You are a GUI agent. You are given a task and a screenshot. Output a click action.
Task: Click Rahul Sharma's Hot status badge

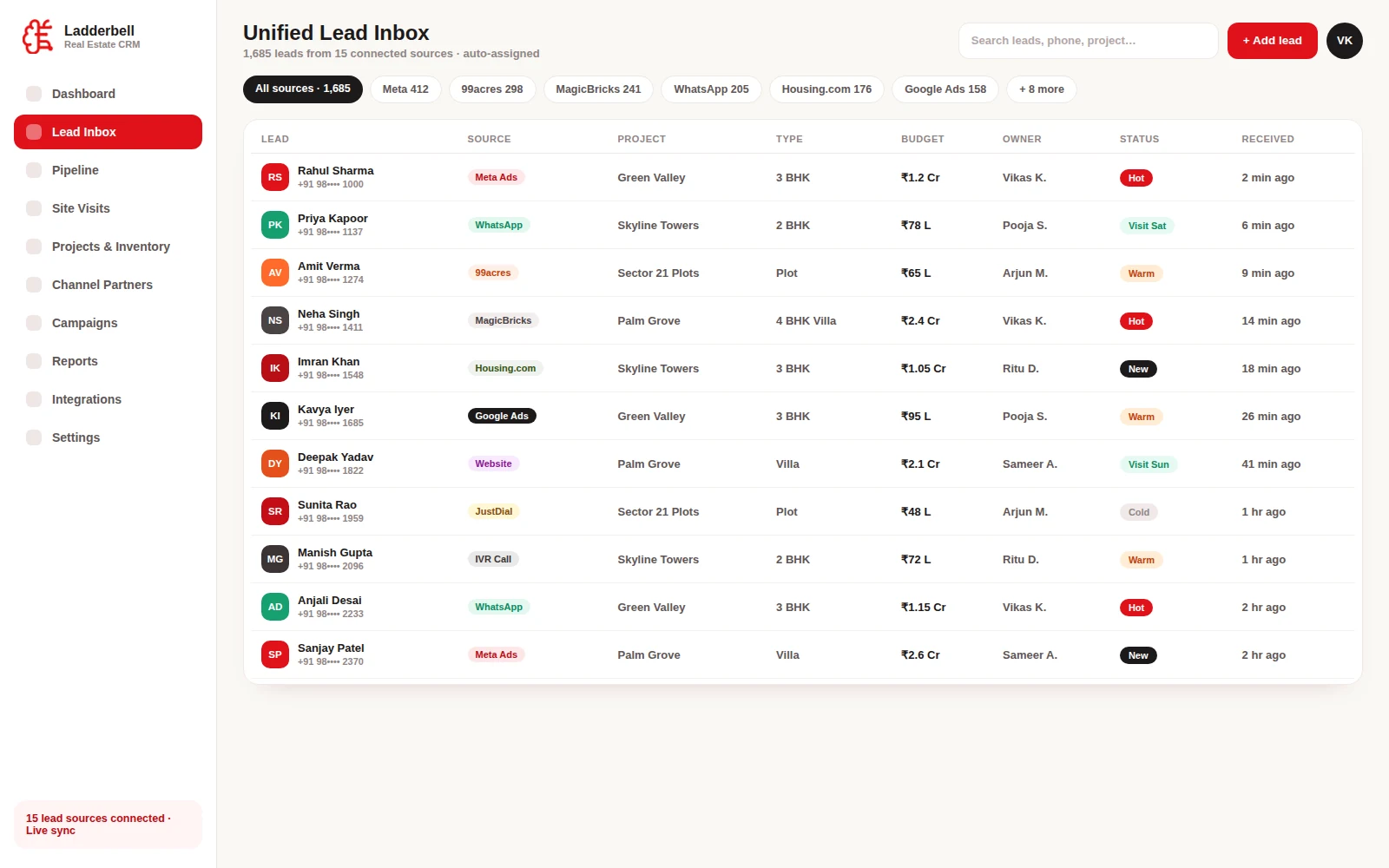click(x=1136, y=178)
